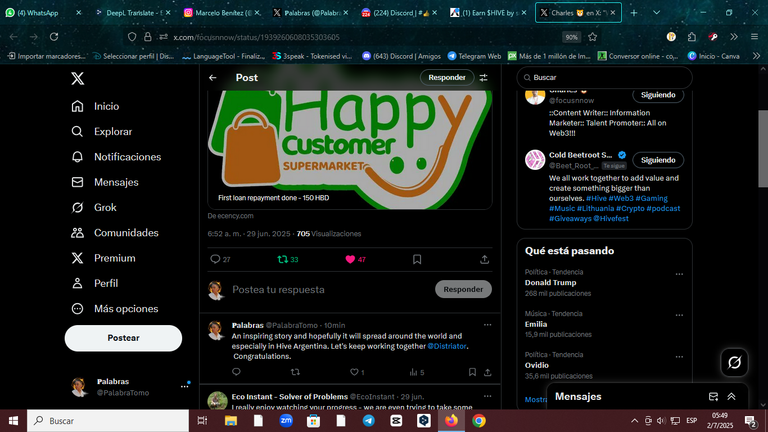Bookmark this page star icon

tap(593, 37)
